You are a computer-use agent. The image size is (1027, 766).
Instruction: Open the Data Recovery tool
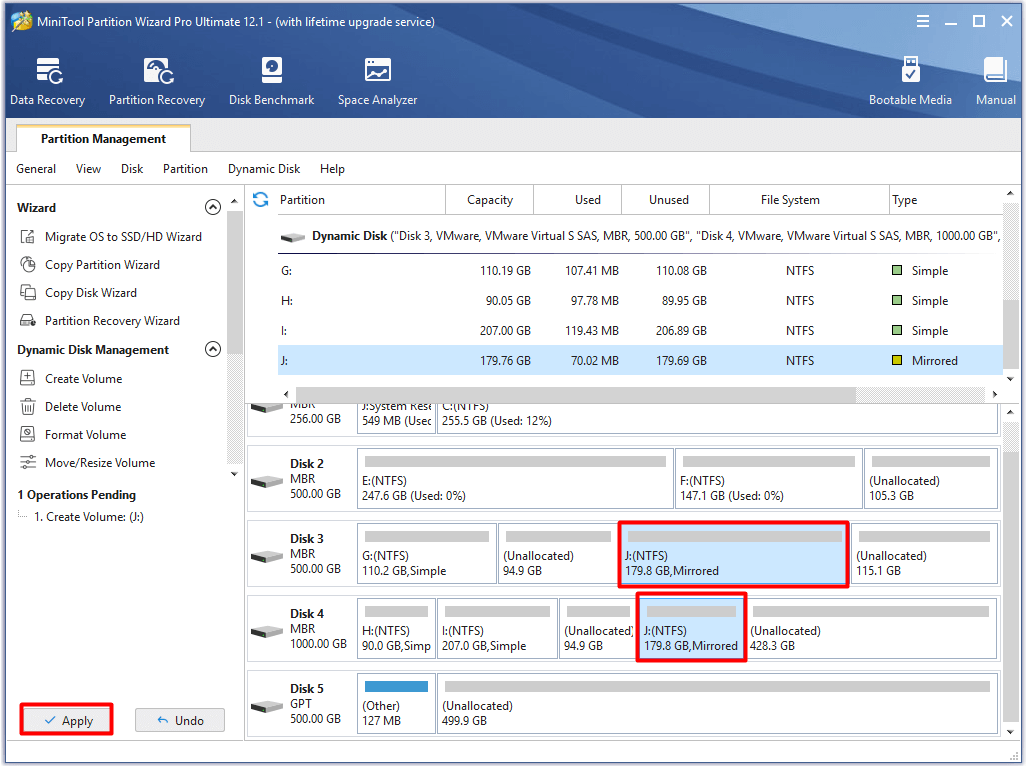(48, 81)
